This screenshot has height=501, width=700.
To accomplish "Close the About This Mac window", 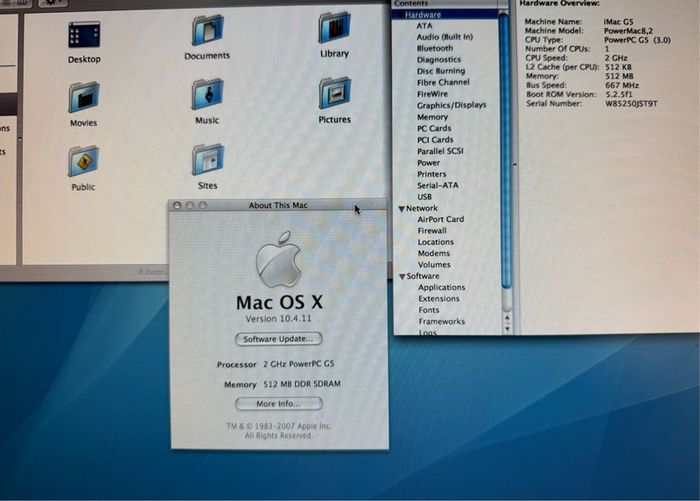I will coord(177,205).
